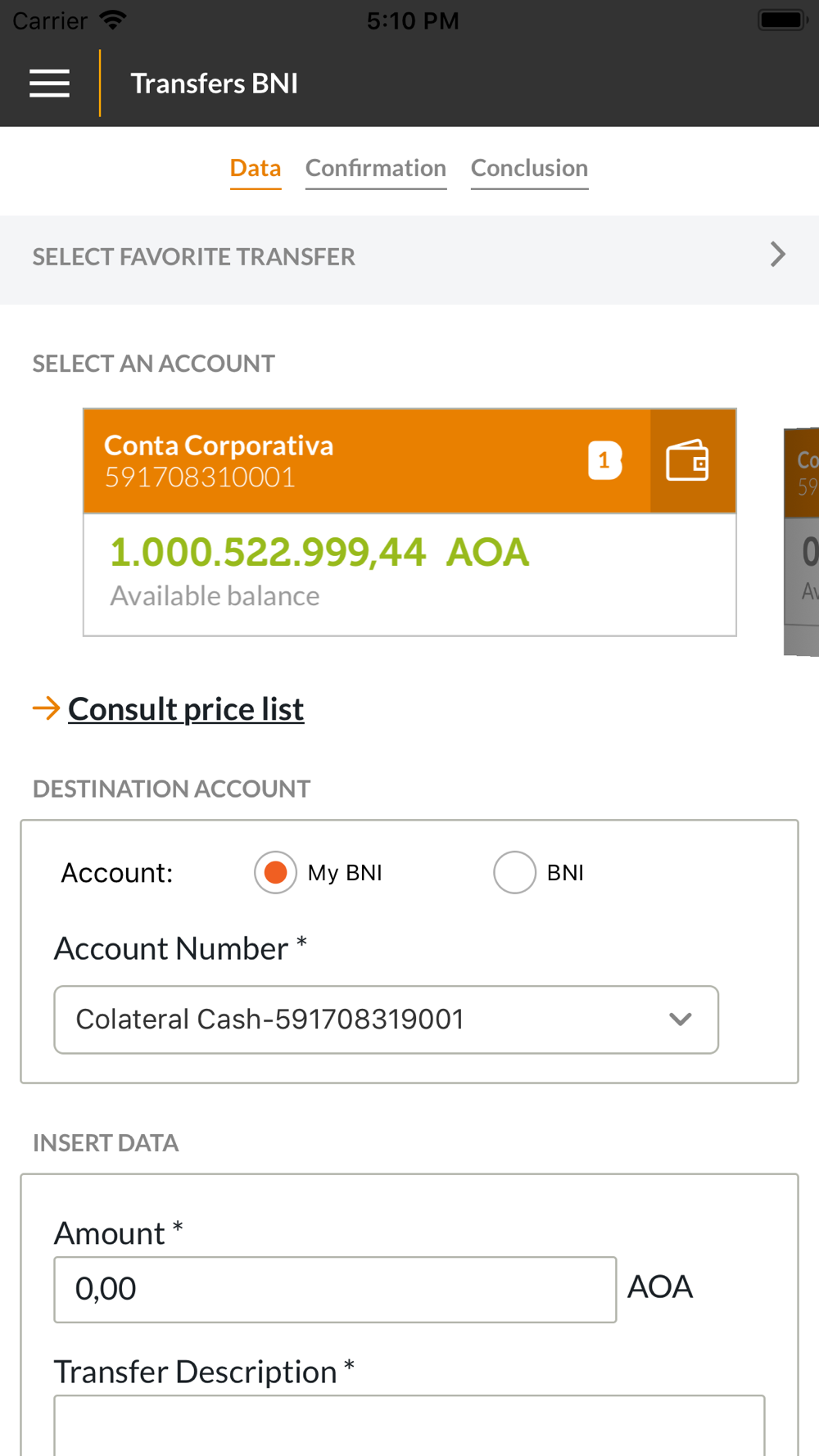Tap the badge showing number 1
Screen dimensions: 819x1456
pyautogui.click(x=604, y=461)
